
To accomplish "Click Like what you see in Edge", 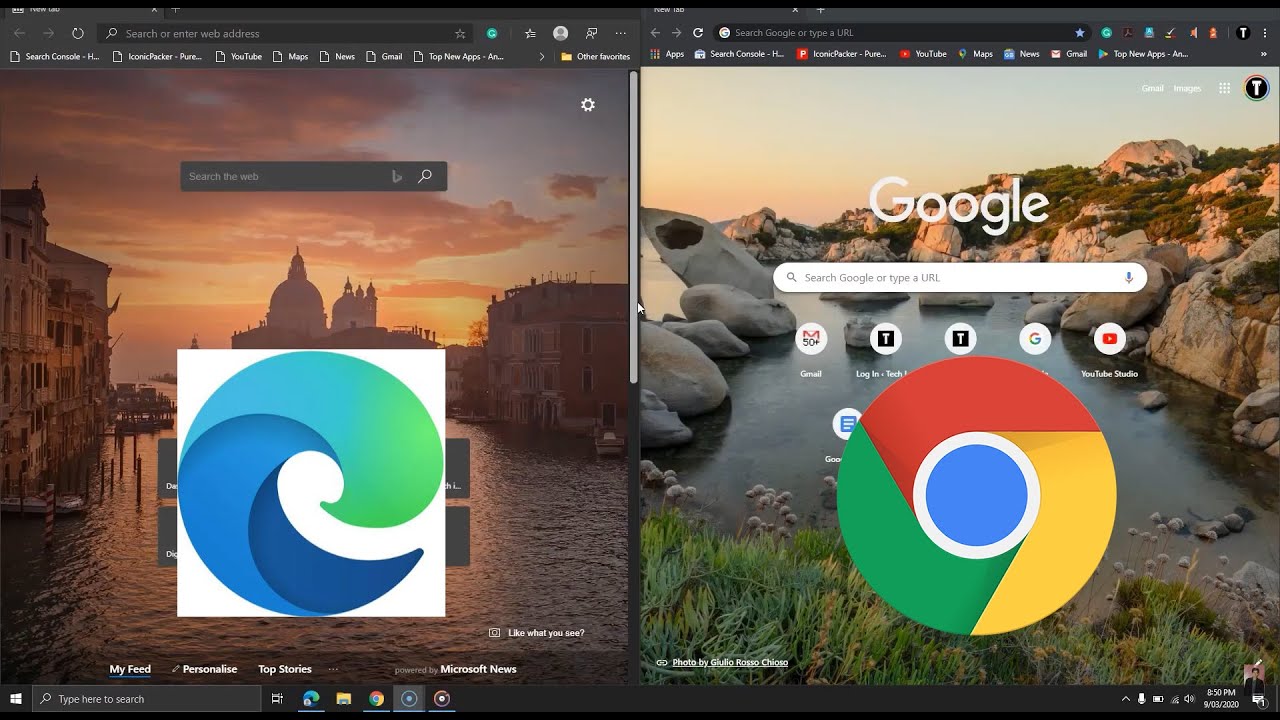I will 537,633.
